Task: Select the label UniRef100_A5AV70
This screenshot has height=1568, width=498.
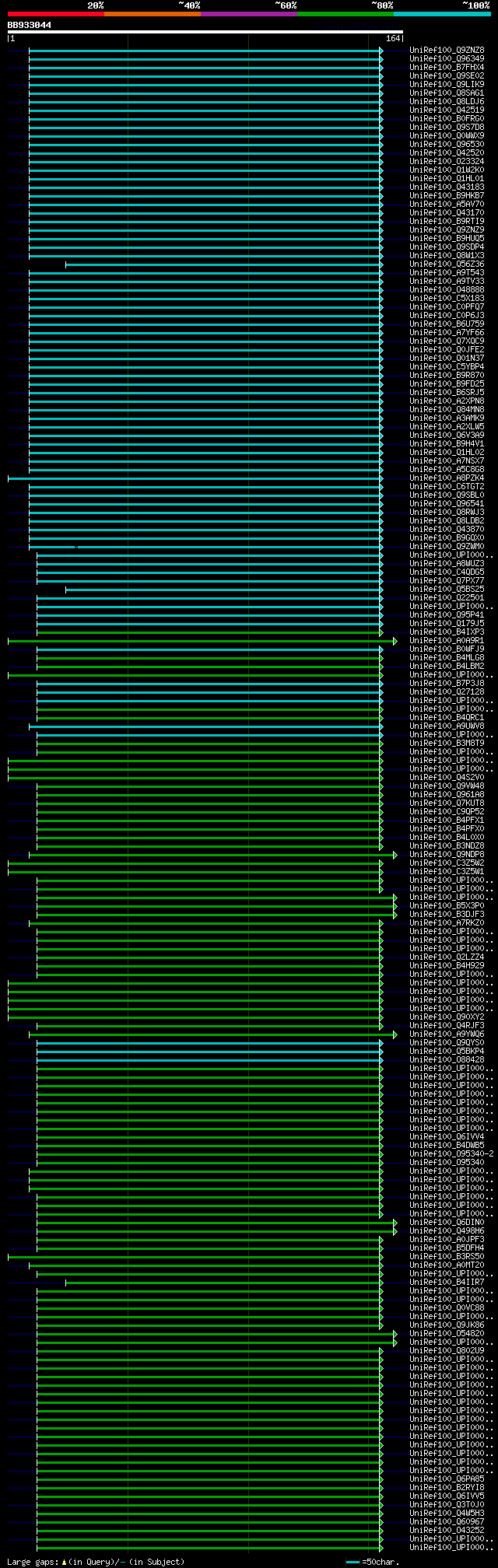Action: [447, 205]
